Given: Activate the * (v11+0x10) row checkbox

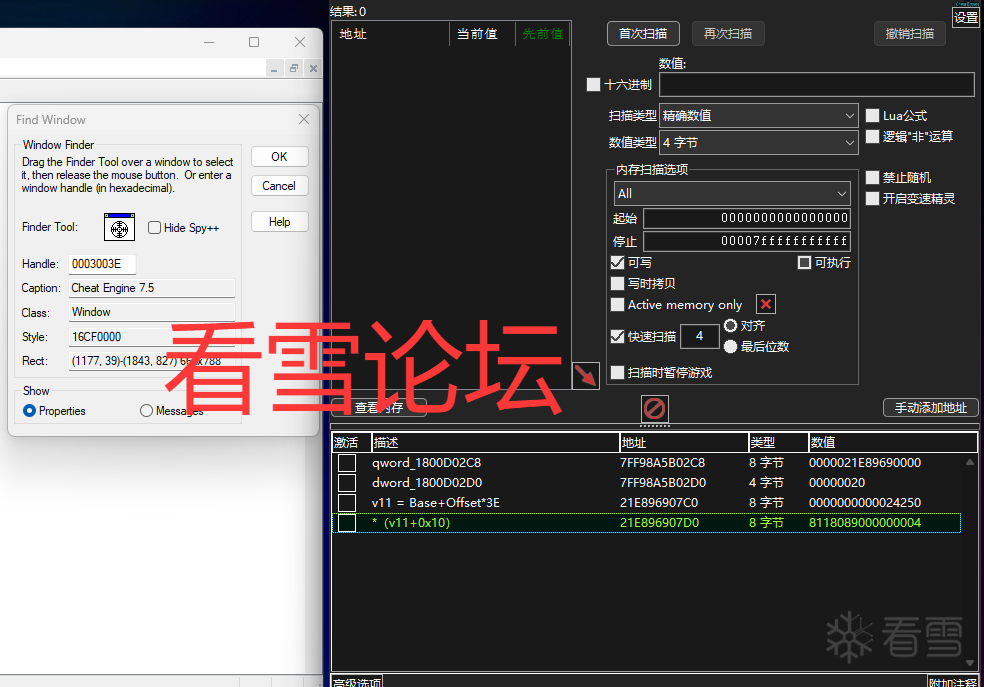Looking at the screenshot, I should click(x=347, y=523).
